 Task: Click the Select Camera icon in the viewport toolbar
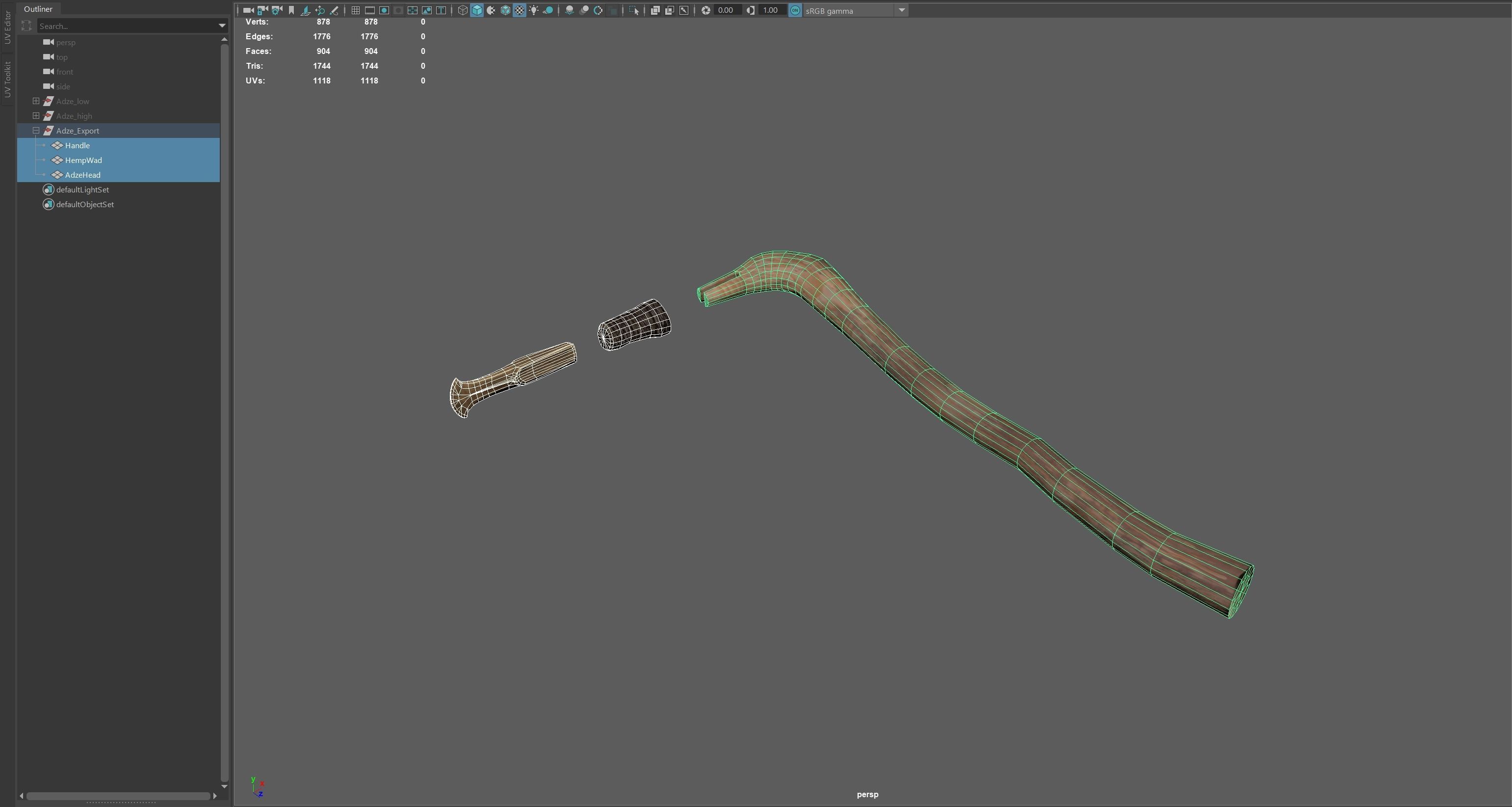(x=248, y=10)
